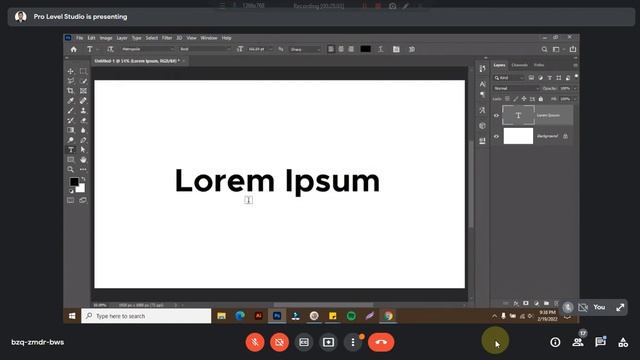Select the Blur tool

point(83,130)
